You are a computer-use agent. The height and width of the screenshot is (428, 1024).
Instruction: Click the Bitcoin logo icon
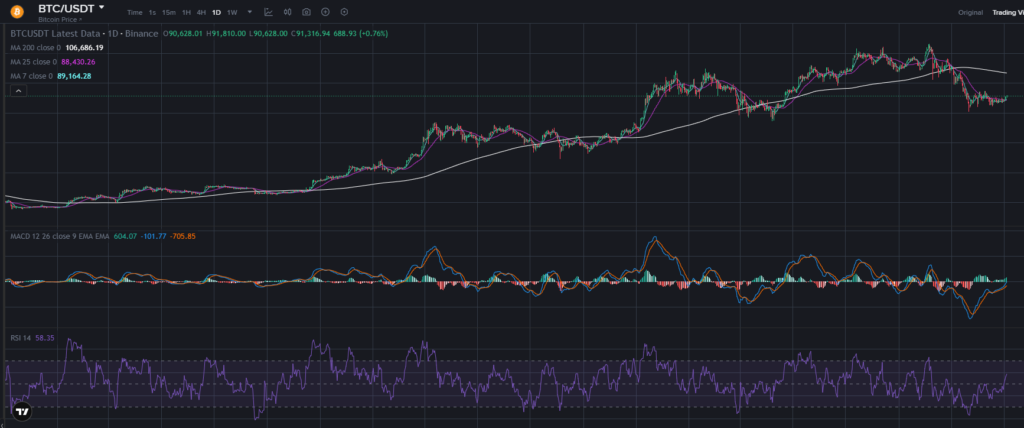click(x=17, y=12)
